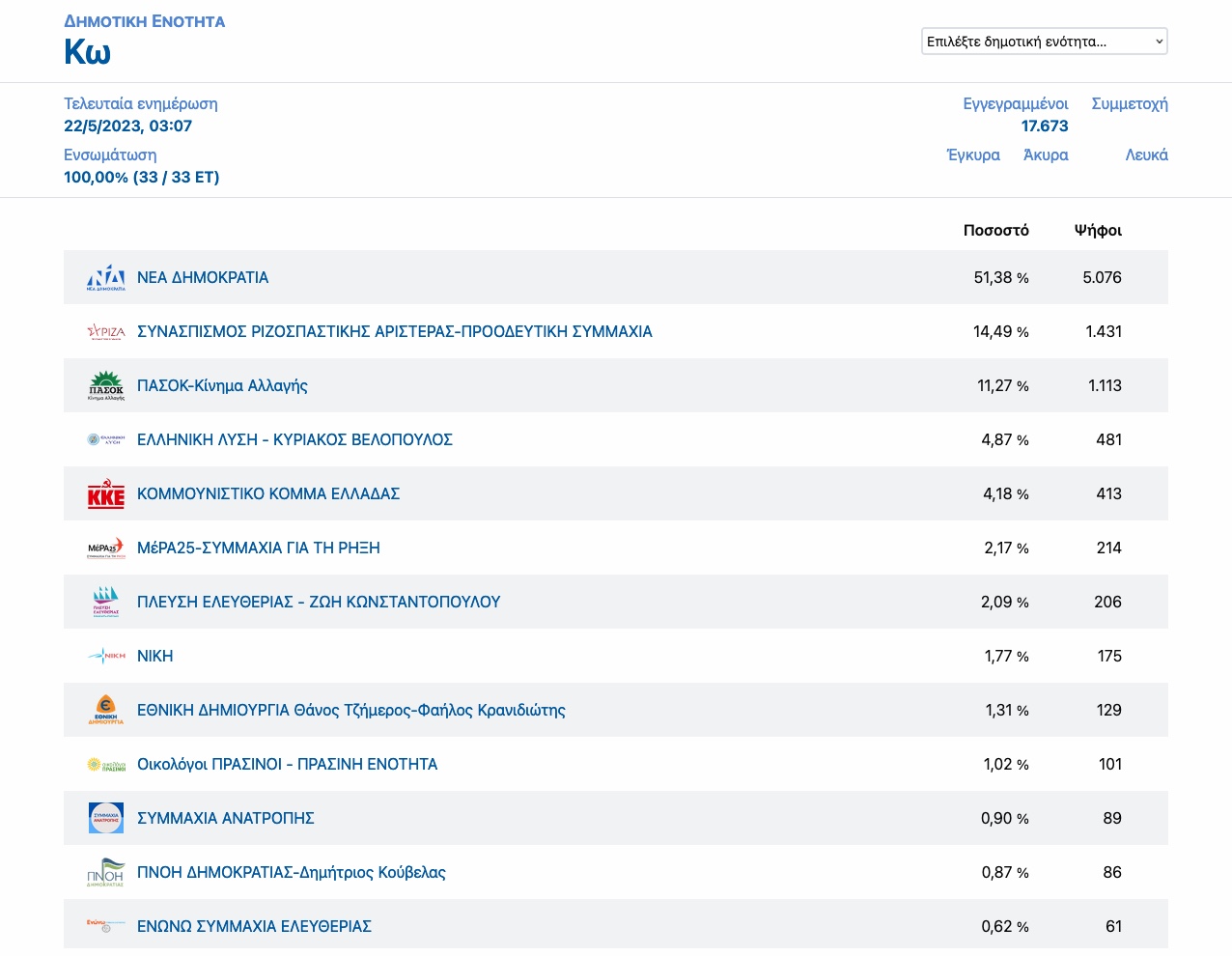
Task: Click the '11,27 %' percentage value
Action: [x=1003, y=385]
